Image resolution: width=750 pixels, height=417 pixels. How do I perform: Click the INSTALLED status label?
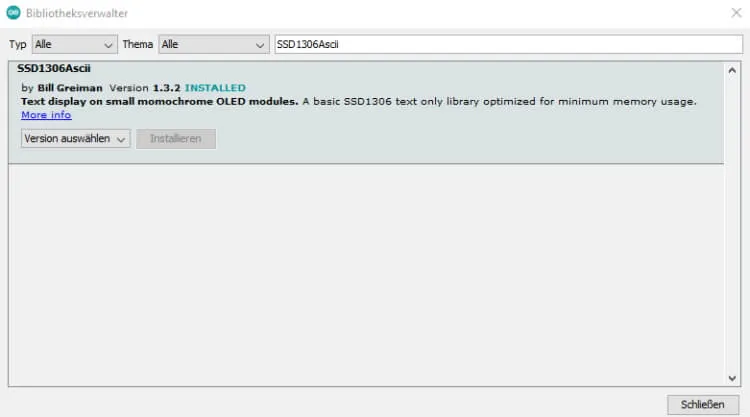coord(214,88)
